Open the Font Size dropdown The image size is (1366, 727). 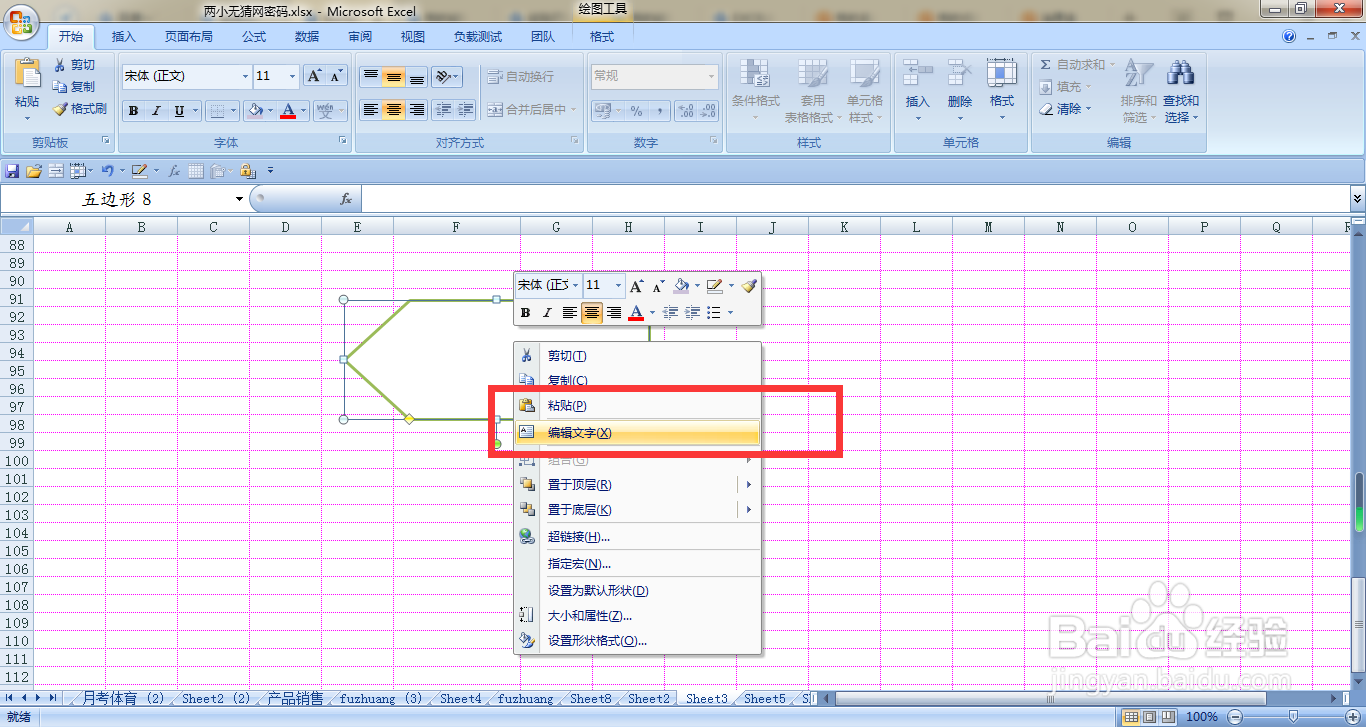[290, 76]
